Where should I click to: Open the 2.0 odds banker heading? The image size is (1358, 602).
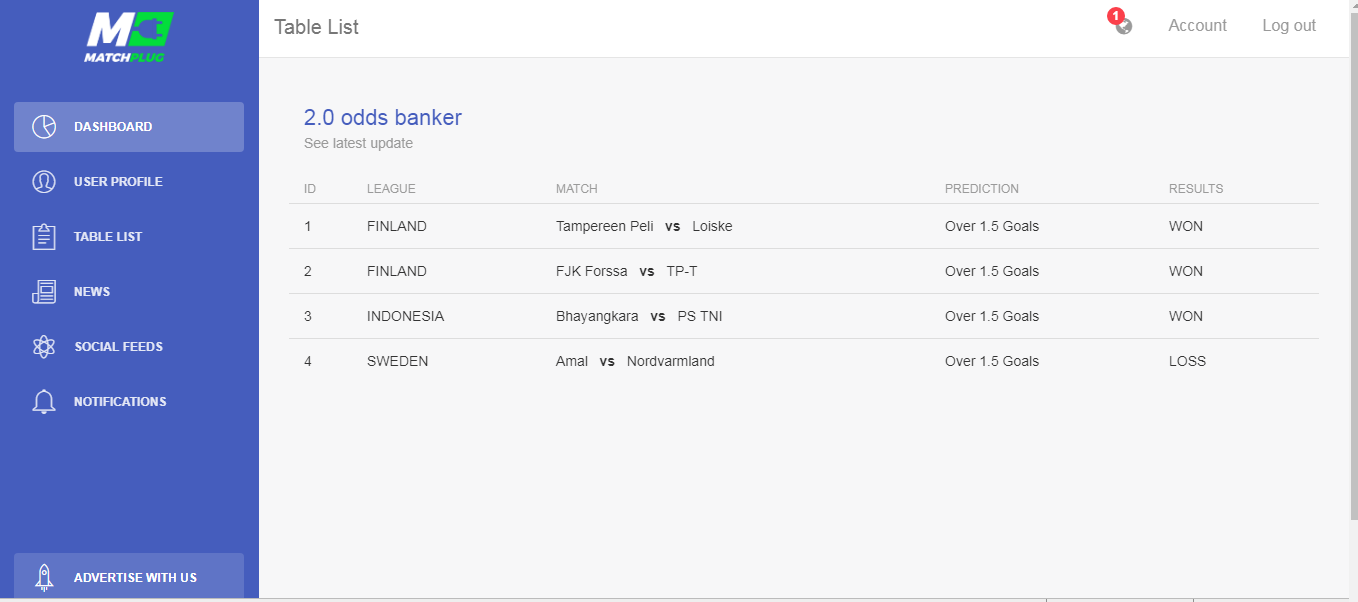[383, 118]
